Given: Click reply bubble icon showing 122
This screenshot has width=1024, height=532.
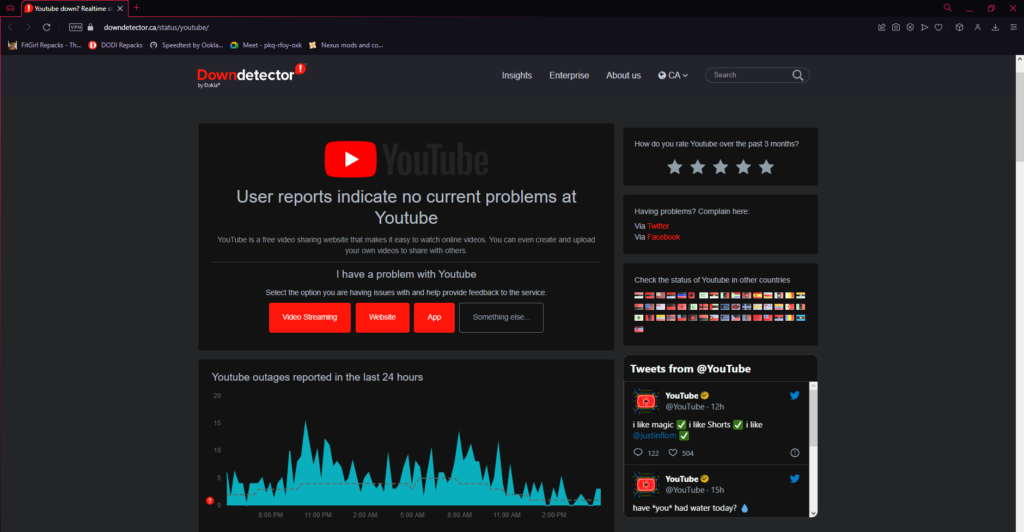Looking at the screenshot, I should point(638,452).
